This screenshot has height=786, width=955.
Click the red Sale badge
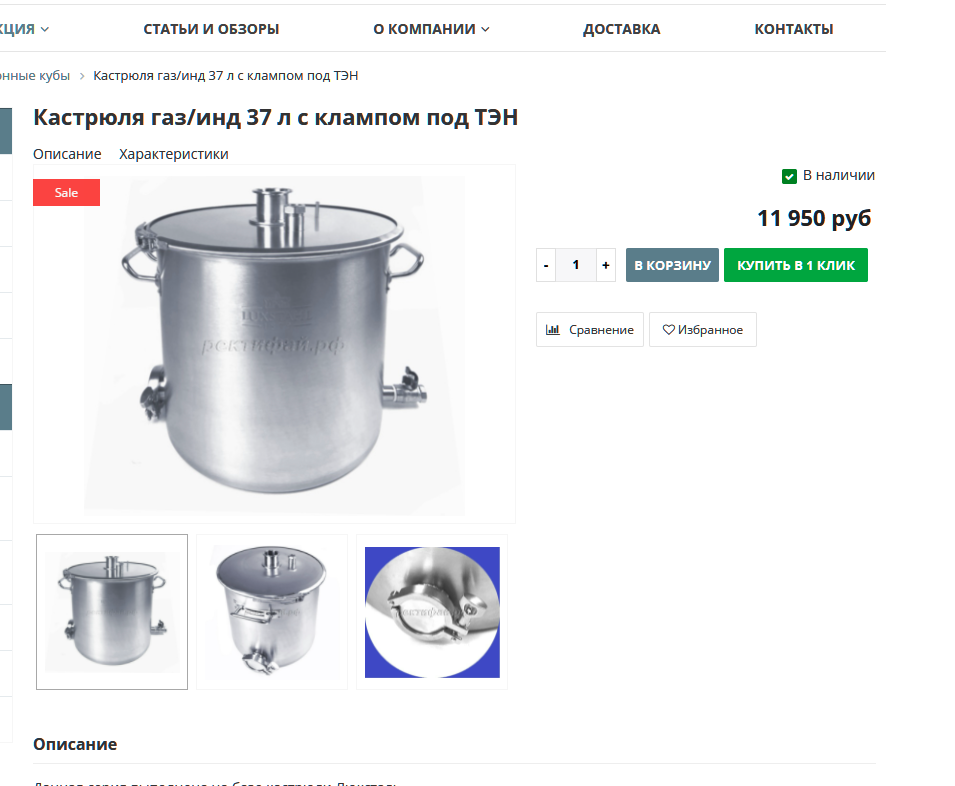[66, 192]
